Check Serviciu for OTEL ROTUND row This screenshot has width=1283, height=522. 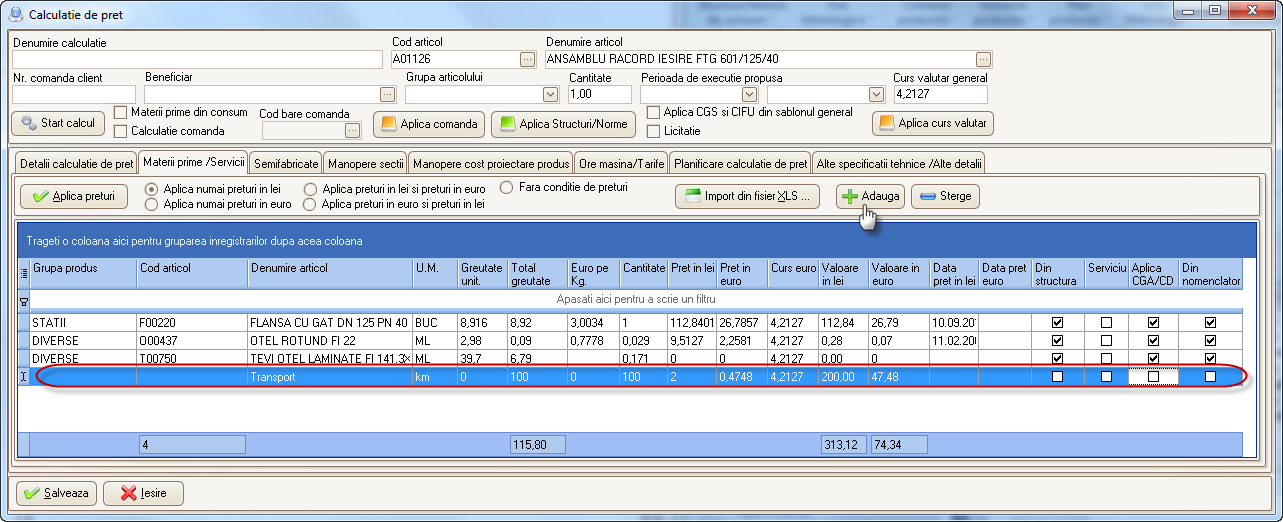click(1106, 341)
